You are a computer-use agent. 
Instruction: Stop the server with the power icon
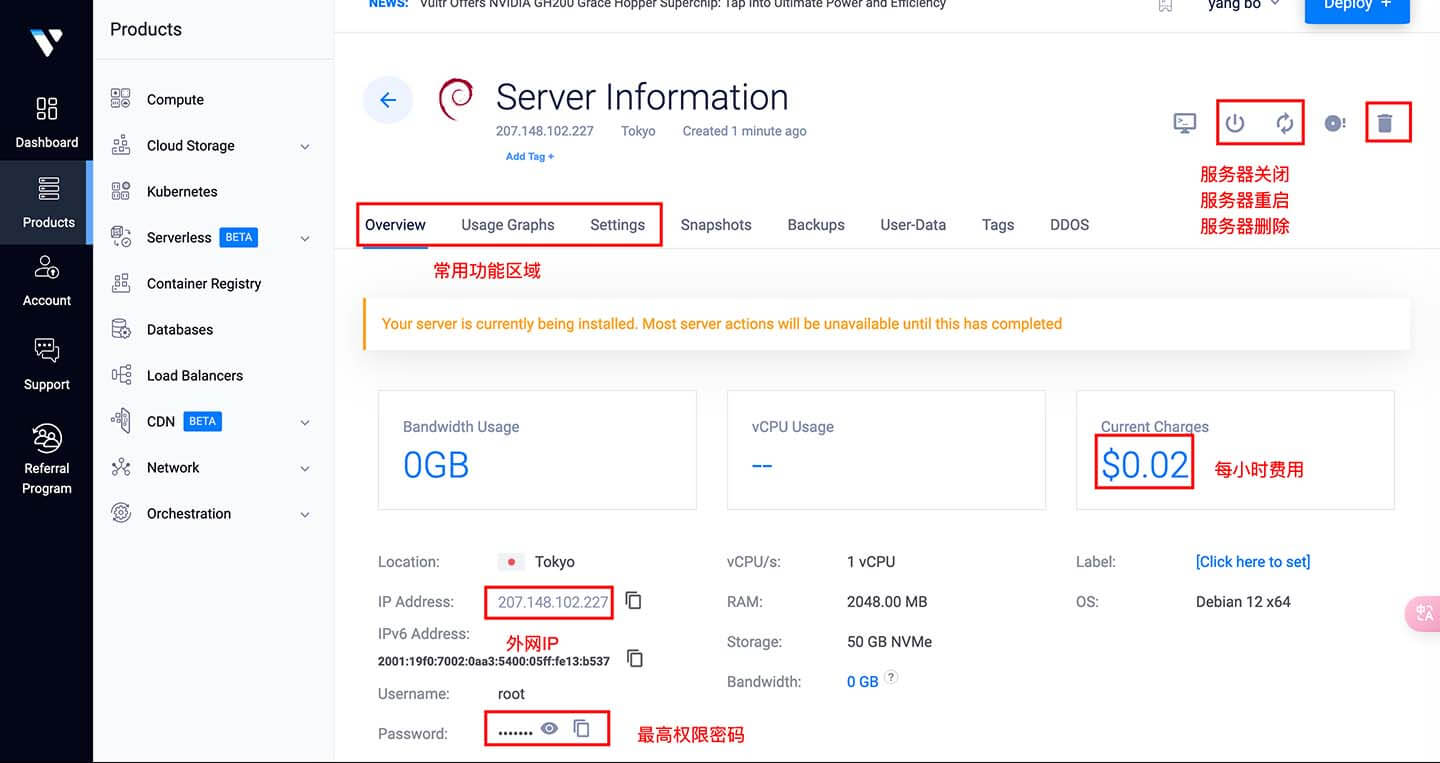tap(1235, 123)
